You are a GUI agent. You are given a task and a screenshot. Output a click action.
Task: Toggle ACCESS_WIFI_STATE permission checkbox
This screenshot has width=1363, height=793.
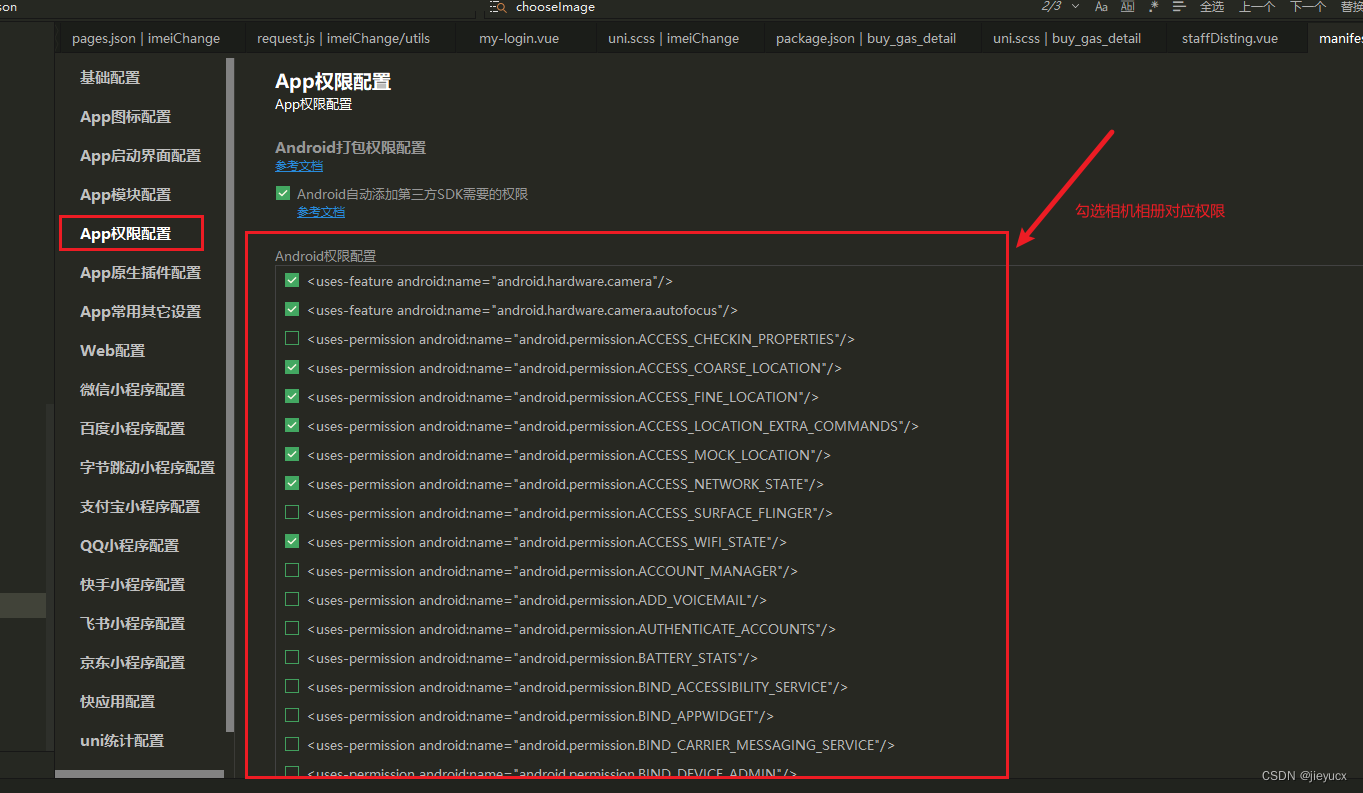[x=292, y=542]
